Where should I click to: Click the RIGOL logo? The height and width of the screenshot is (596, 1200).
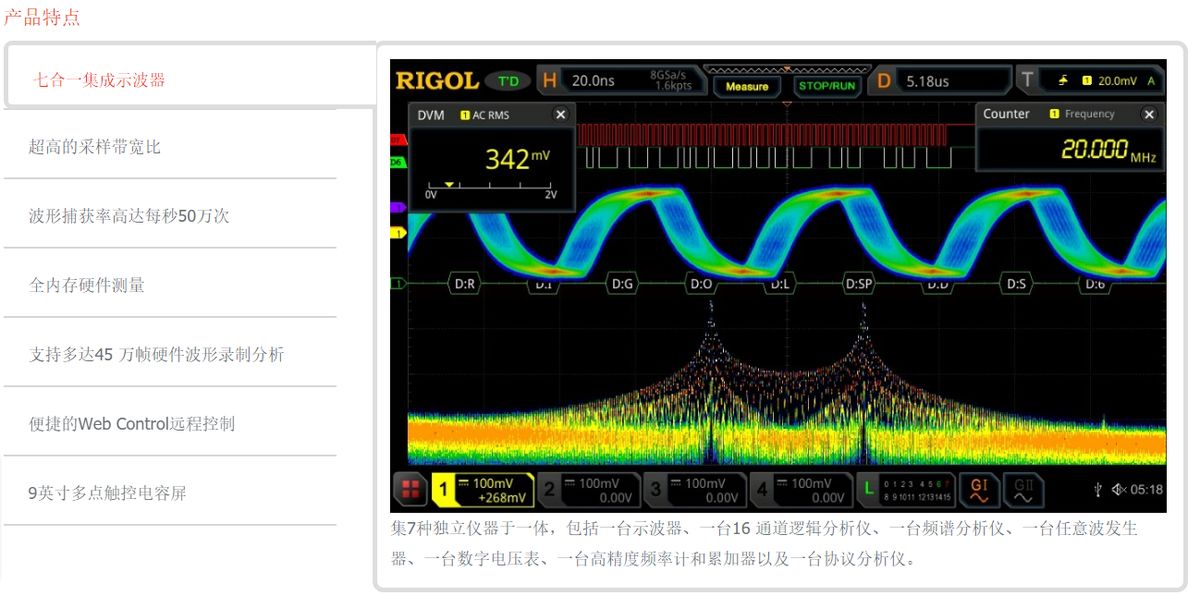[436, 81]
